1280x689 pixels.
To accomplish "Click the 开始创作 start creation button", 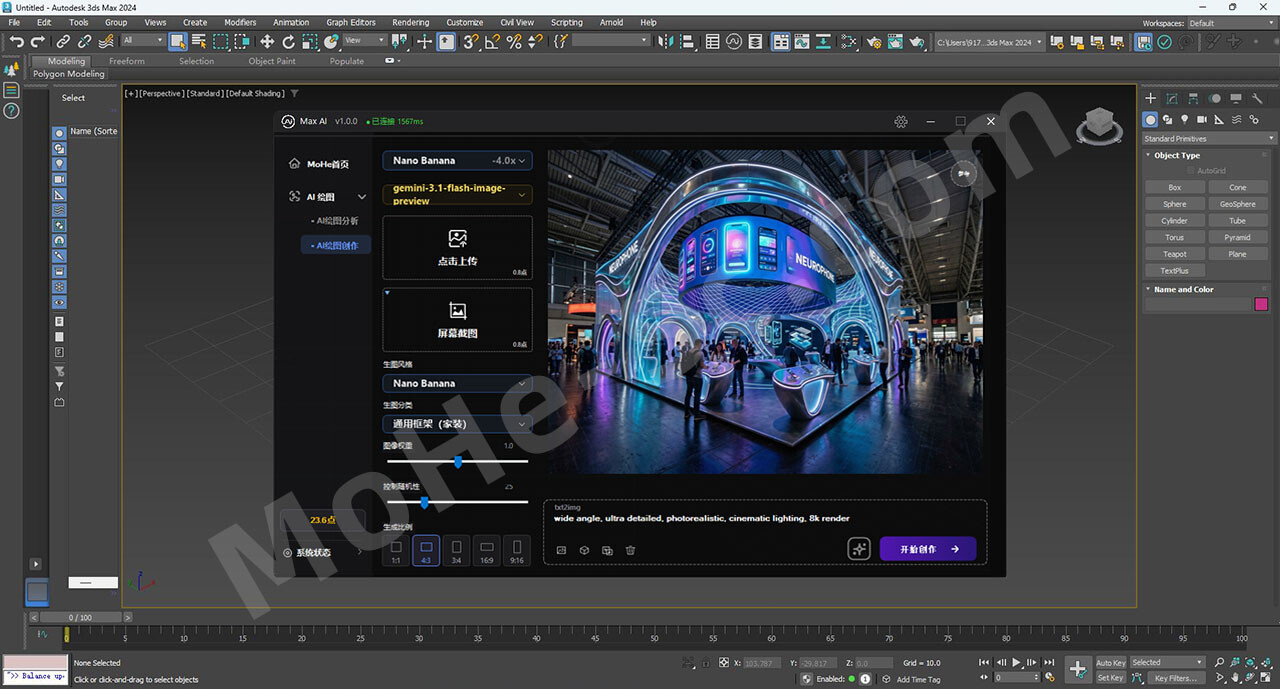I will click(x=928, y=549).
